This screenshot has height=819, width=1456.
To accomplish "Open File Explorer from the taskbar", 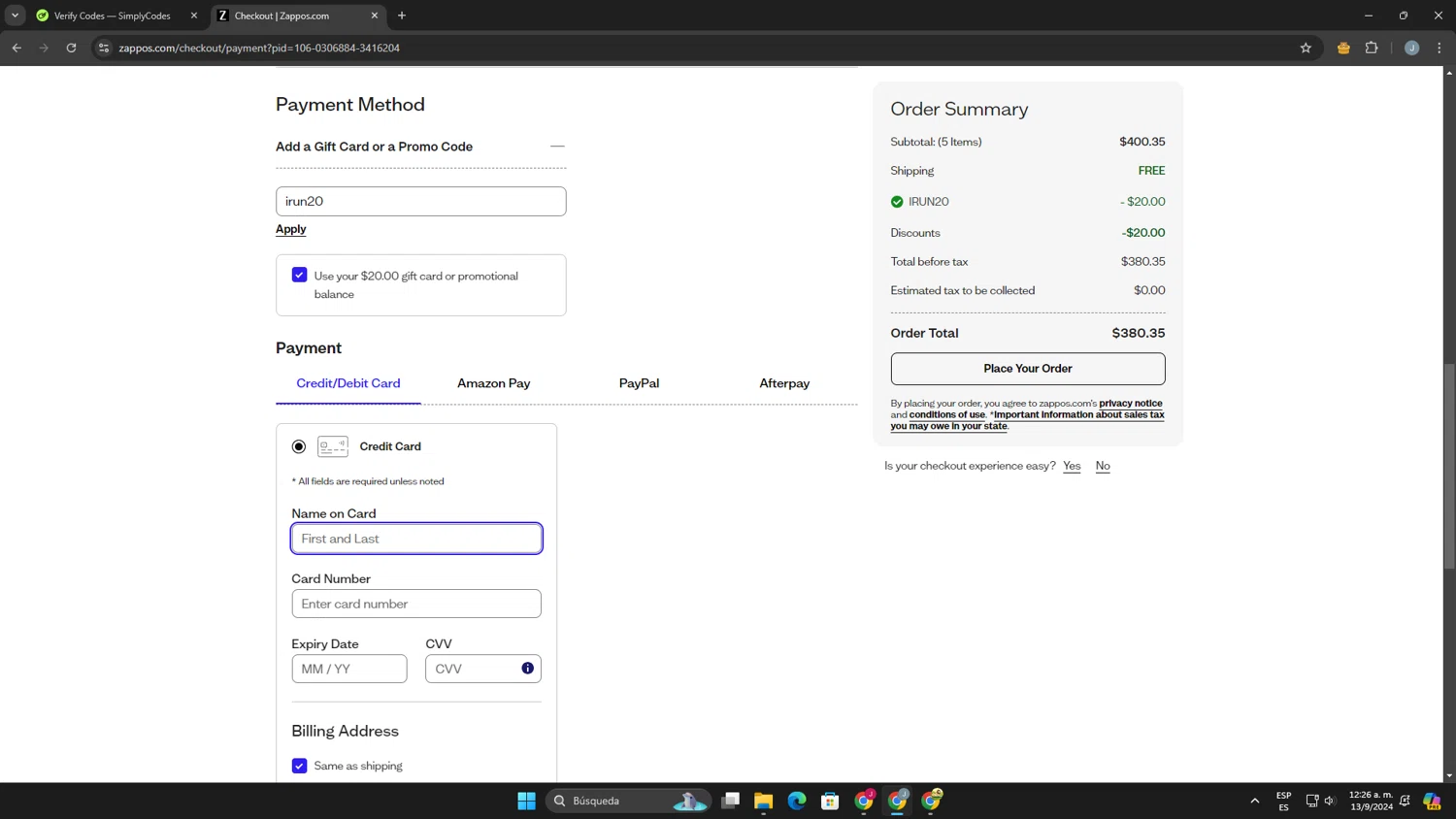I will tap(763, 801).
